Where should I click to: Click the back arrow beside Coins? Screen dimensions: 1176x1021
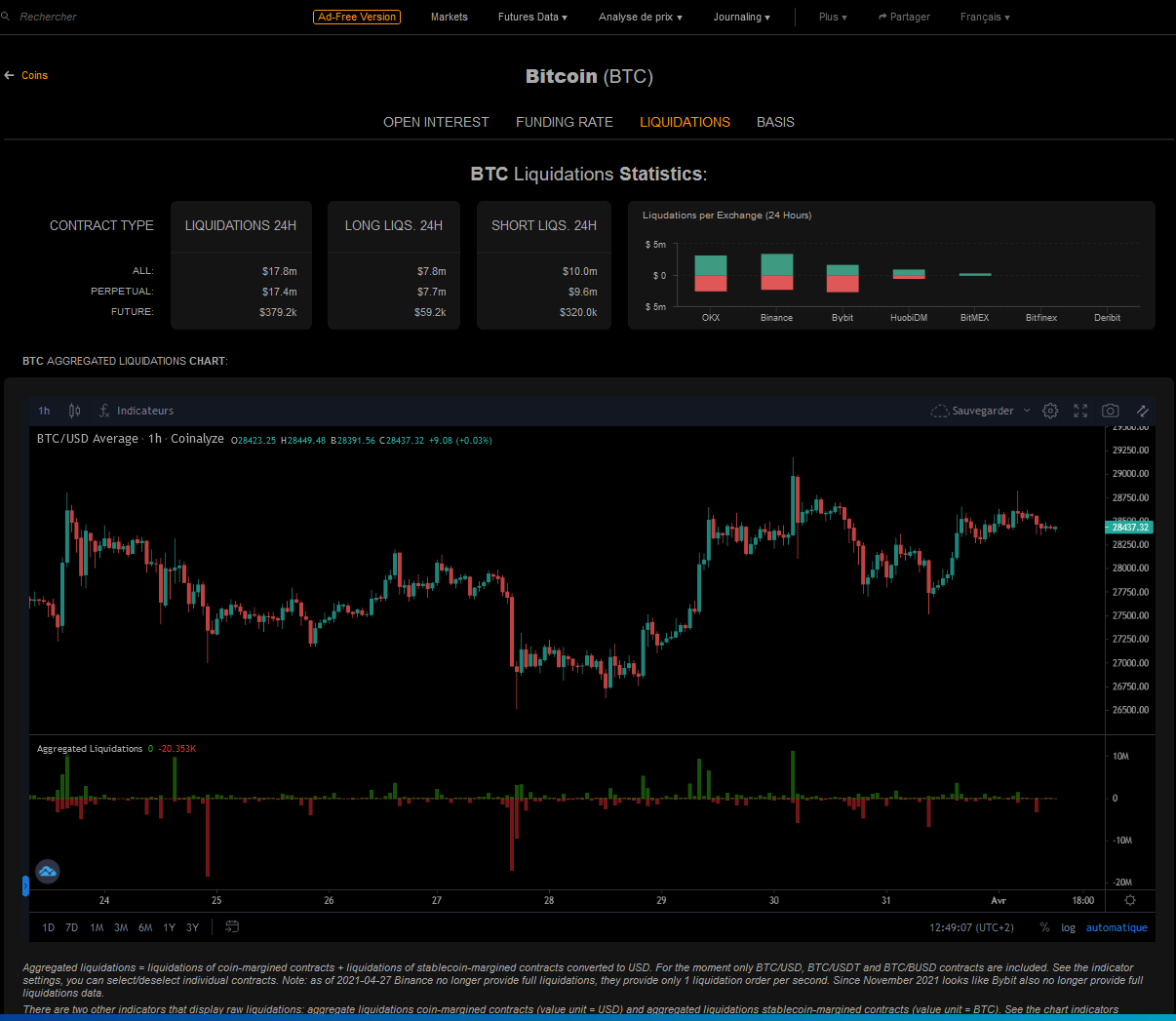pyautogui.click(x=10, y=75)
